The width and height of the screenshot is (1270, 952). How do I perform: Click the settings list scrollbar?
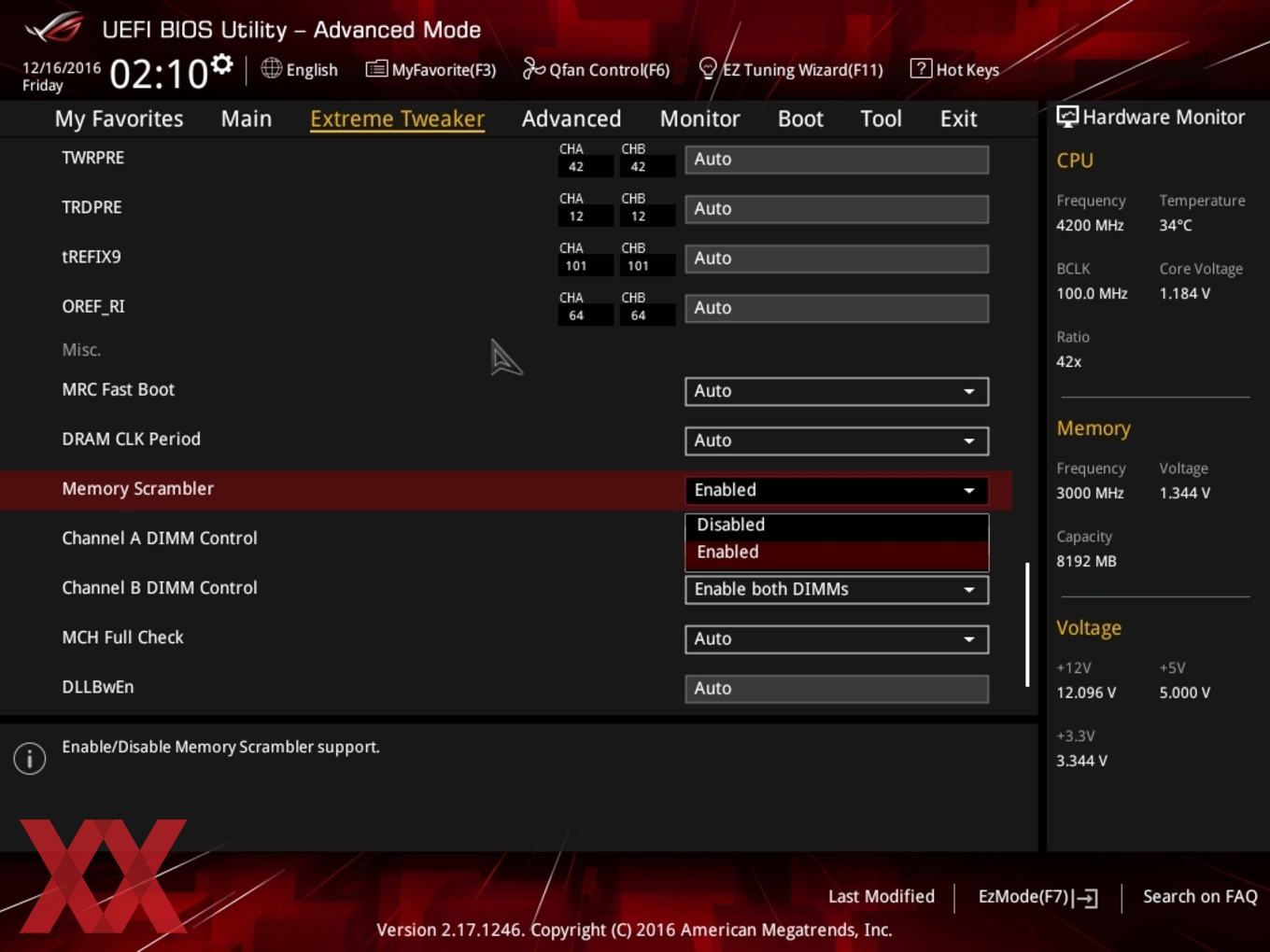tap(1027, 624)
